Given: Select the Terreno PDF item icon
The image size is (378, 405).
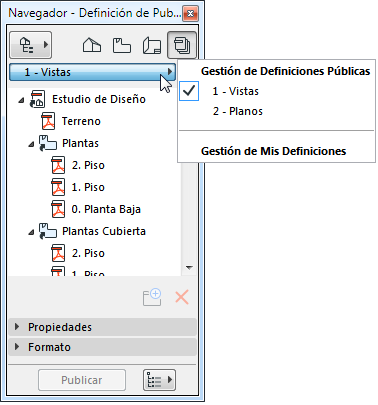Looking at the screenshot, I should click(x=48, y=121).
